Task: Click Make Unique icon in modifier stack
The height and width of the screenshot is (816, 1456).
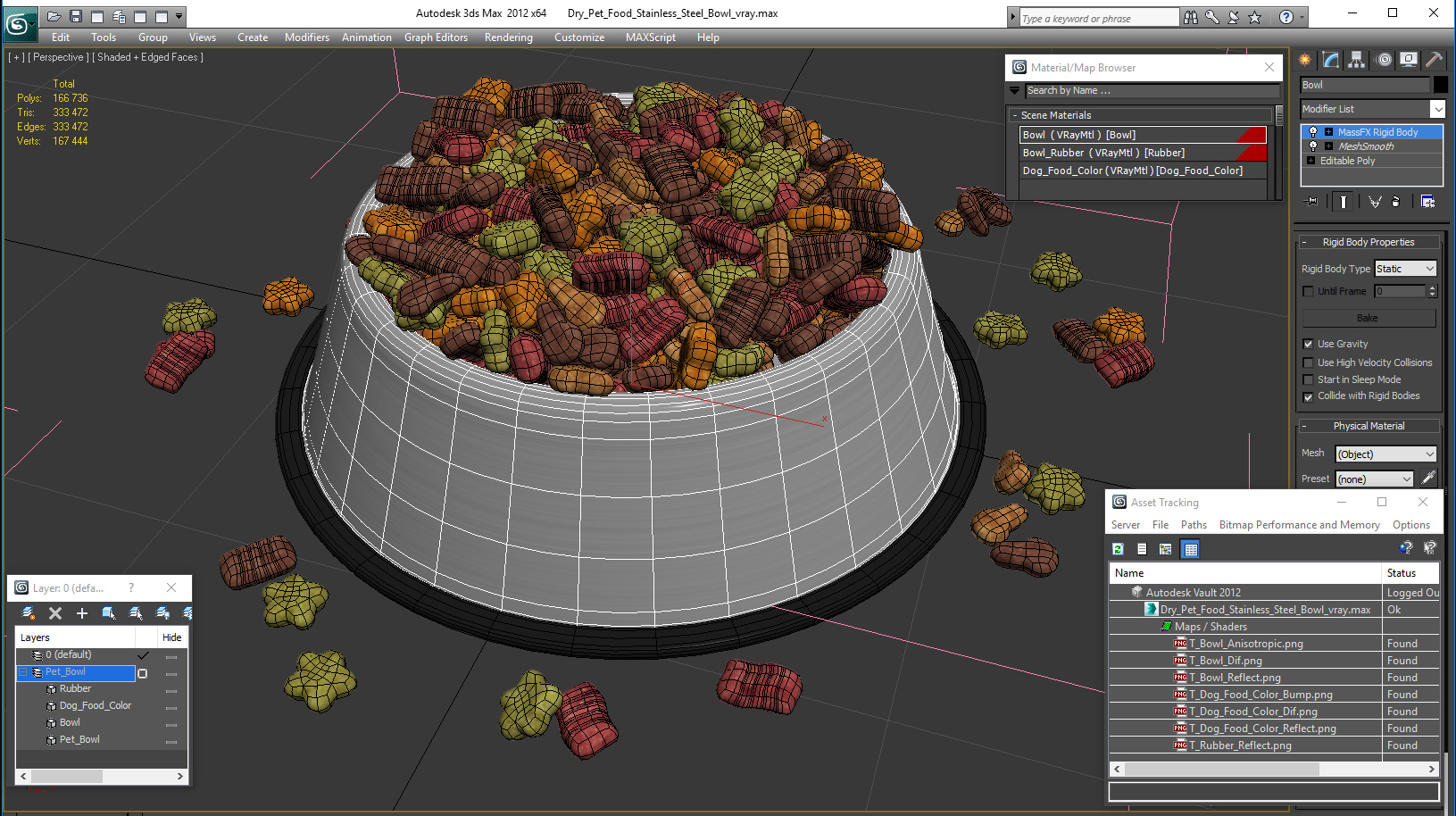Action: pos(1375,202)
